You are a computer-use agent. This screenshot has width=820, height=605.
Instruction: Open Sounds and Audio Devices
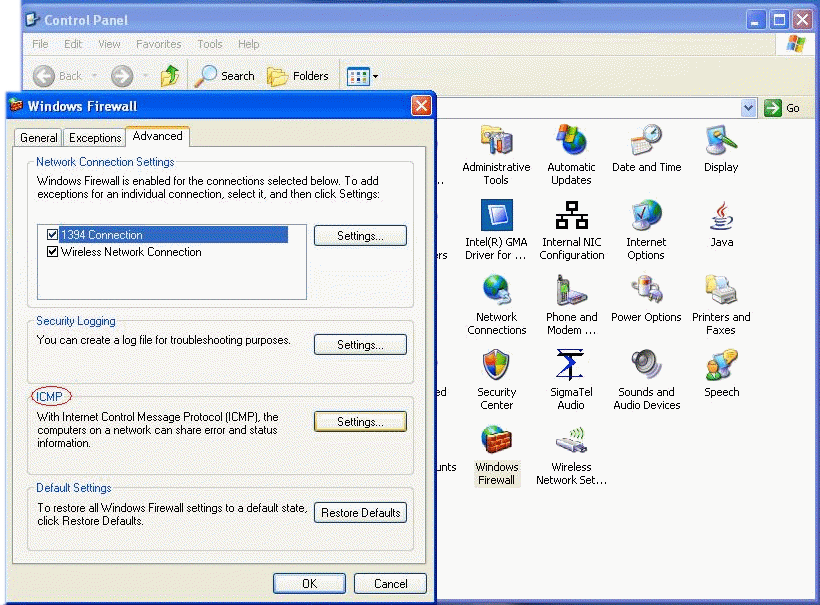click(646, 379)
